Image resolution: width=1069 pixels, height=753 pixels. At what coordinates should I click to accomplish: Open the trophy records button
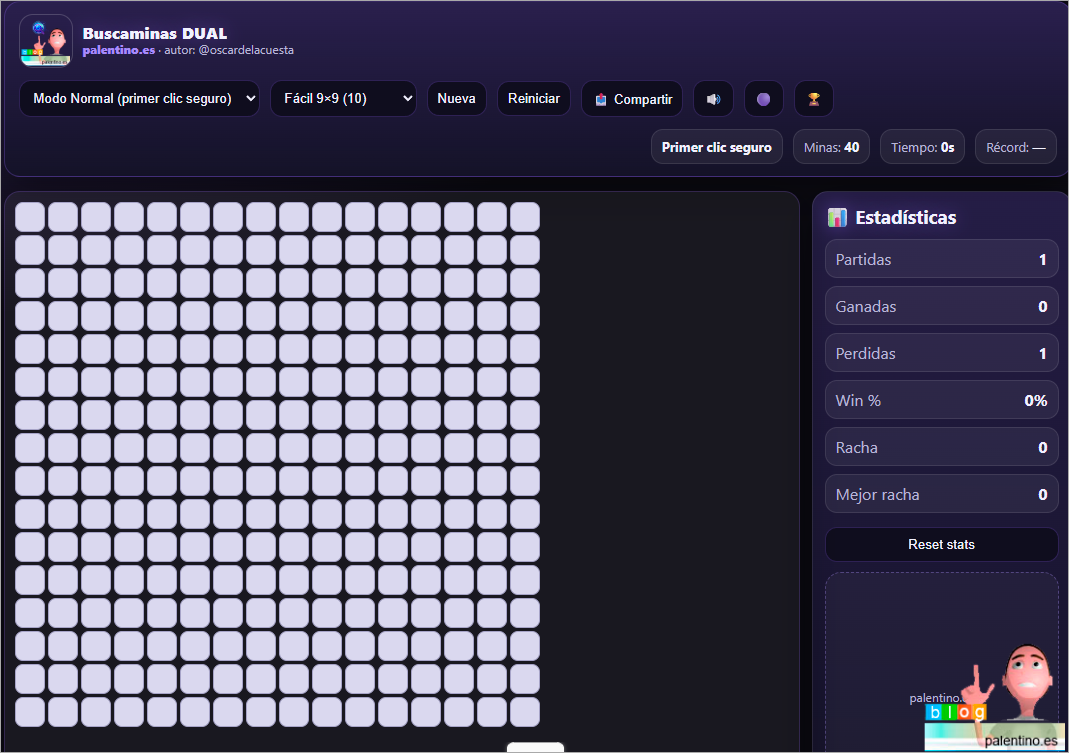pyautogui.click(x=813, y=99)
